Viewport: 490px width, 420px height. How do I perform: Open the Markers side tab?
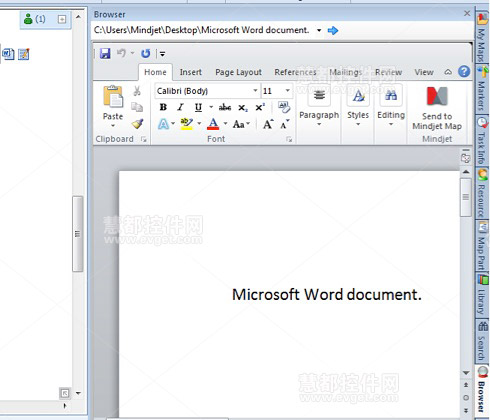coord(482,88)
